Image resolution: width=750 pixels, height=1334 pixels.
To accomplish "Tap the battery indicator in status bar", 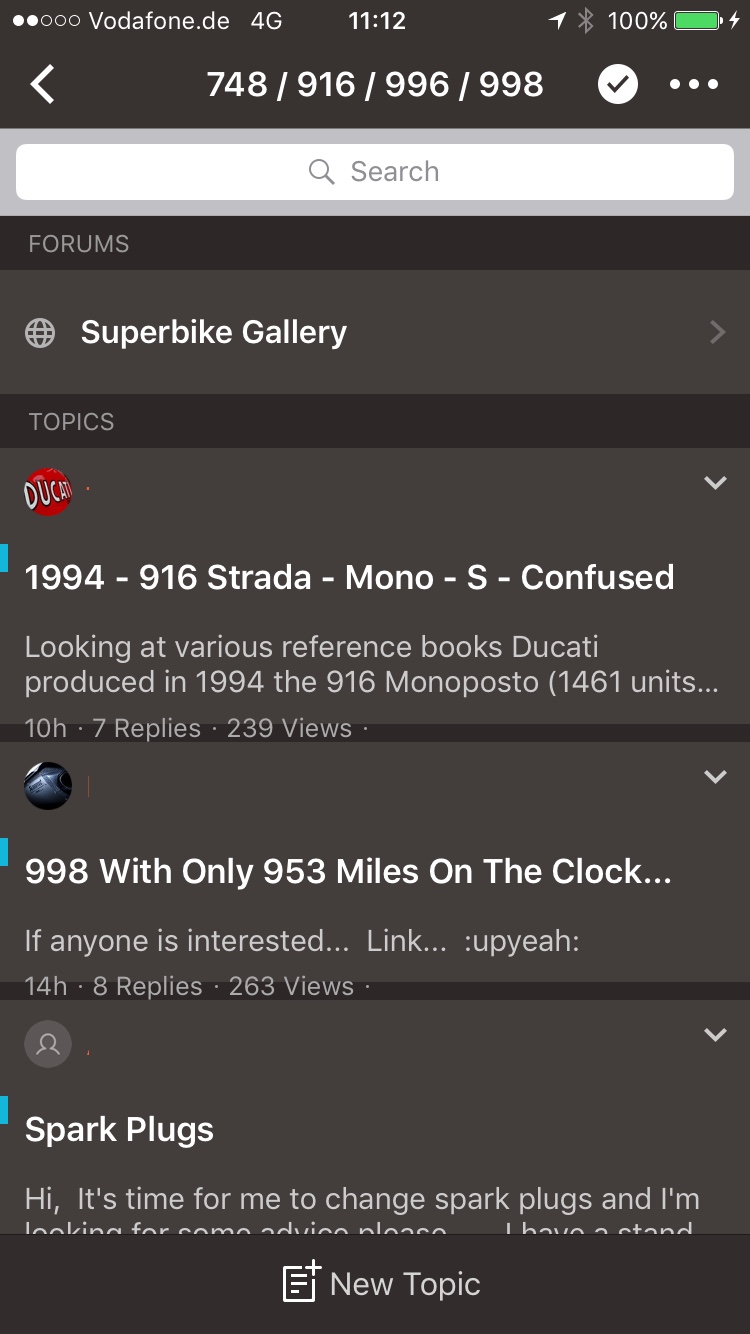I will (x=699, y=20).
